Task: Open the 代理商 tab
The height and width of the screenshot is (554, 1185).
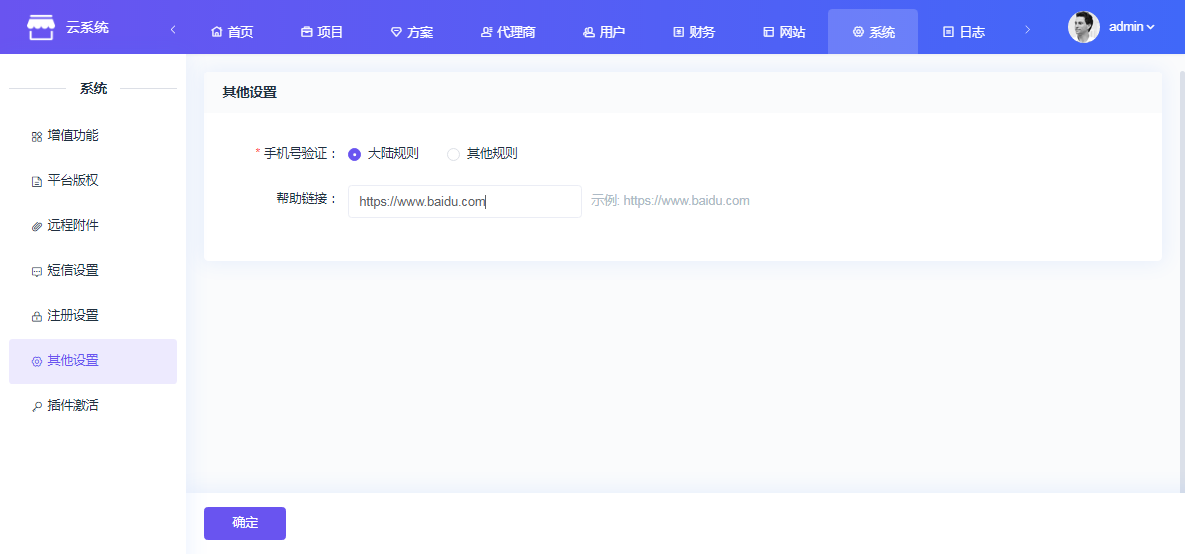Action: 509,32
